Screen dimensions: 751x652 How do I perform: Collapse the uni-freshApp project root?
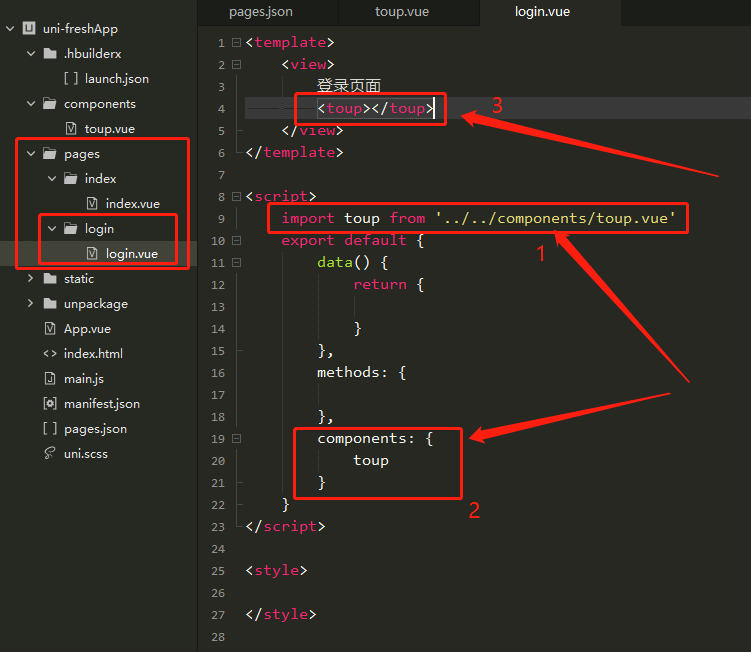coord(10,29)
